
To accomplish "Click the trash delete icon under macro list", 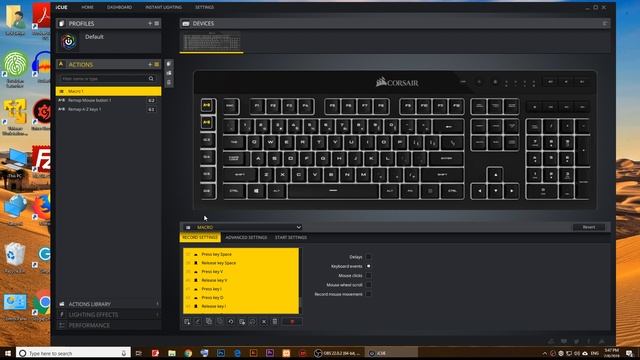I will tap(275, 322).
